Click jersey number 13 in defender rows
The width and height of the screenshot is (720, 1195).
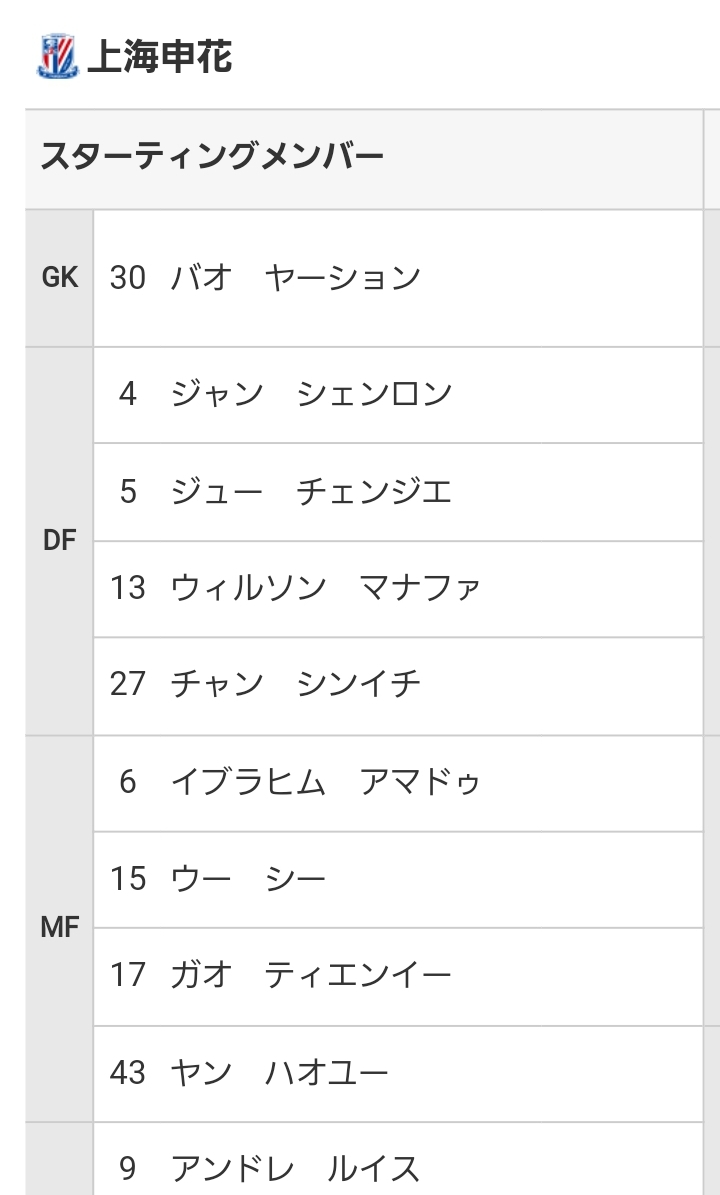pos(128,588)
